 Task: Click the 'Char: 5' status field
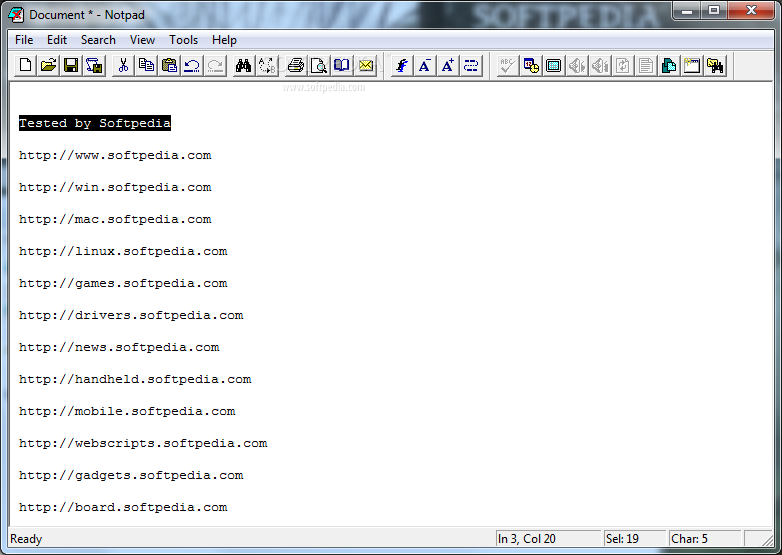coord(705,539)
